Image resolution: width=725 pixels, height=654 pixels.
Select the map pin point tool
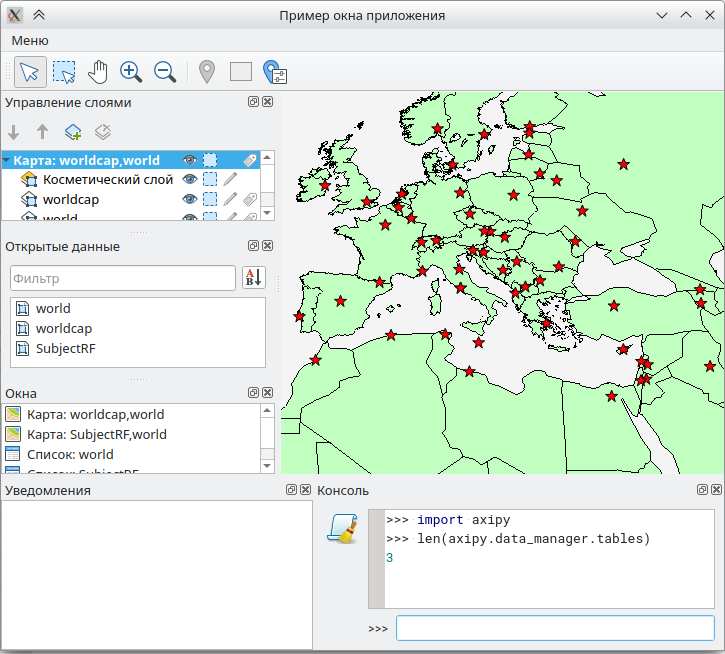coord(207,71)
